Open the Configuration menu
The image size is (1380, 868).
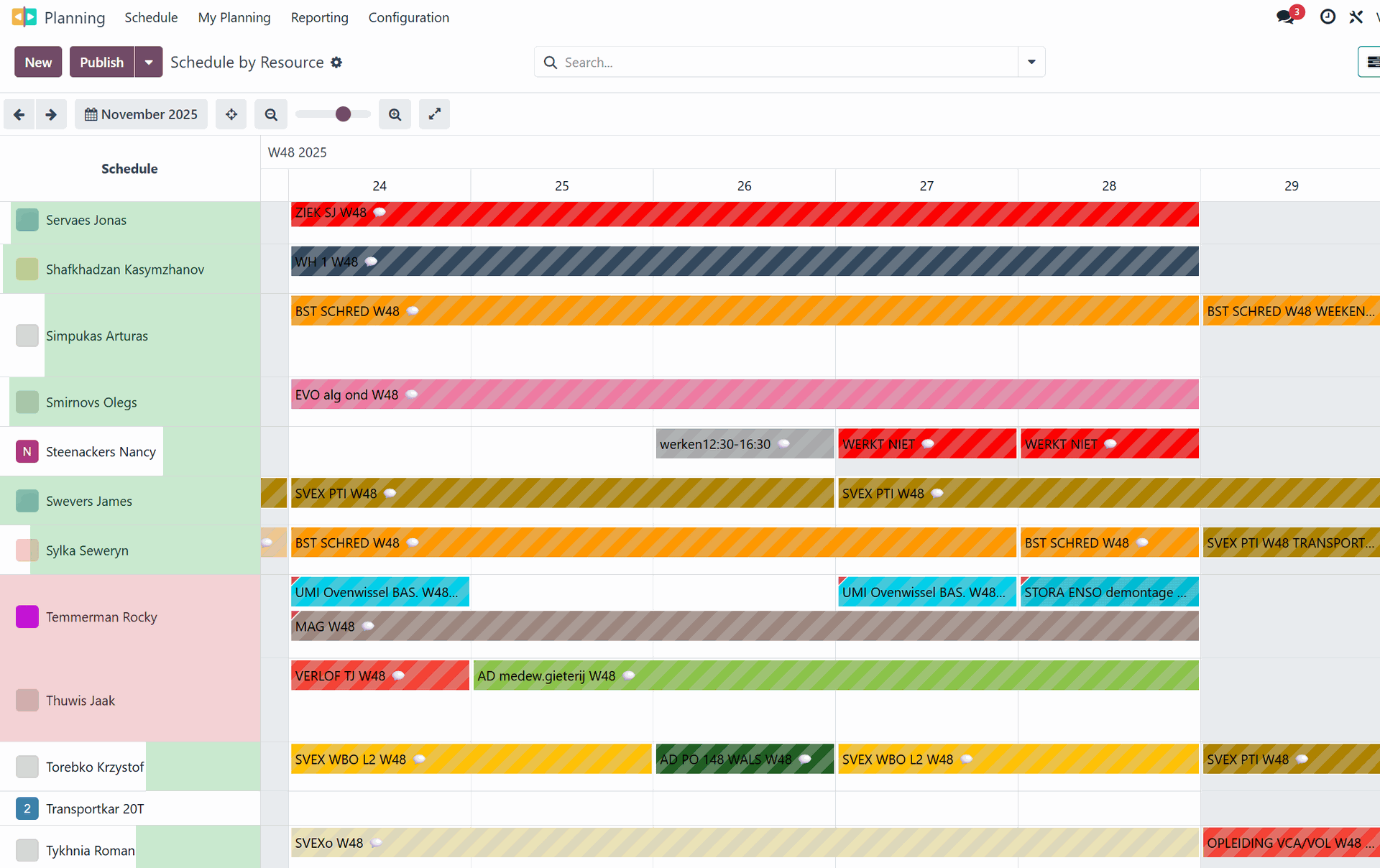click(x=408, y=17)
